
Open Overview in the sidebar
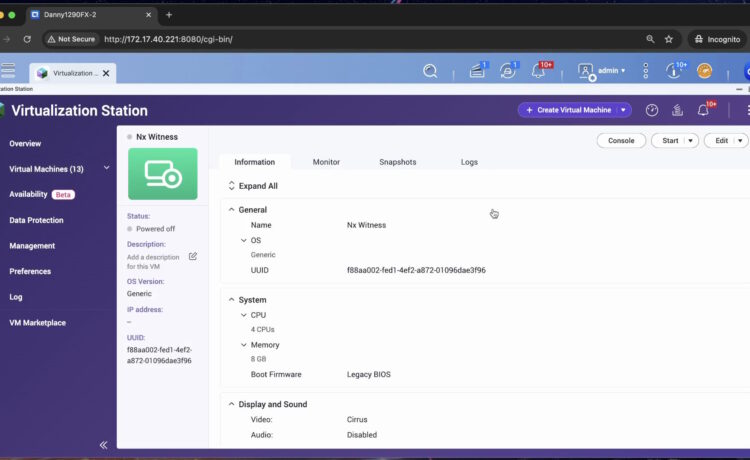[25, 143]
